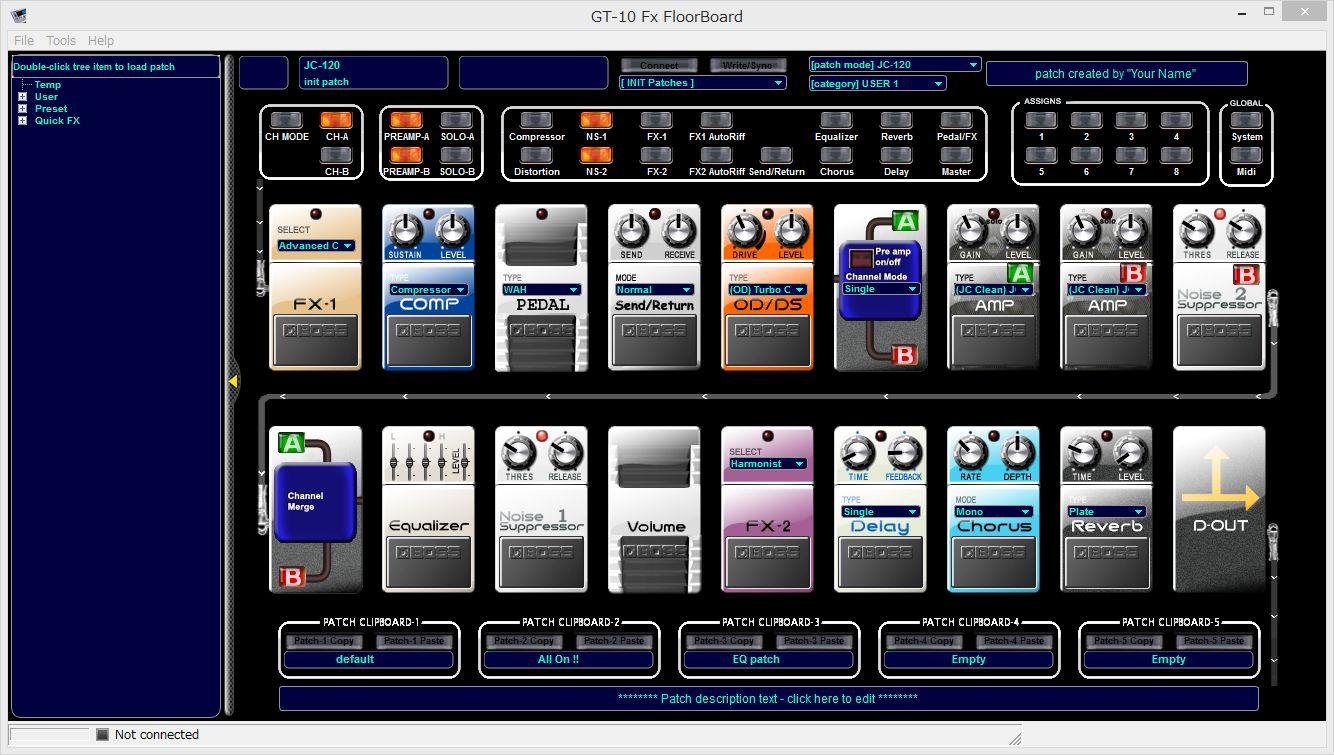This screenshot has height=755, width=1334.
Task: Open the File menu
Action: click(24, 41)
